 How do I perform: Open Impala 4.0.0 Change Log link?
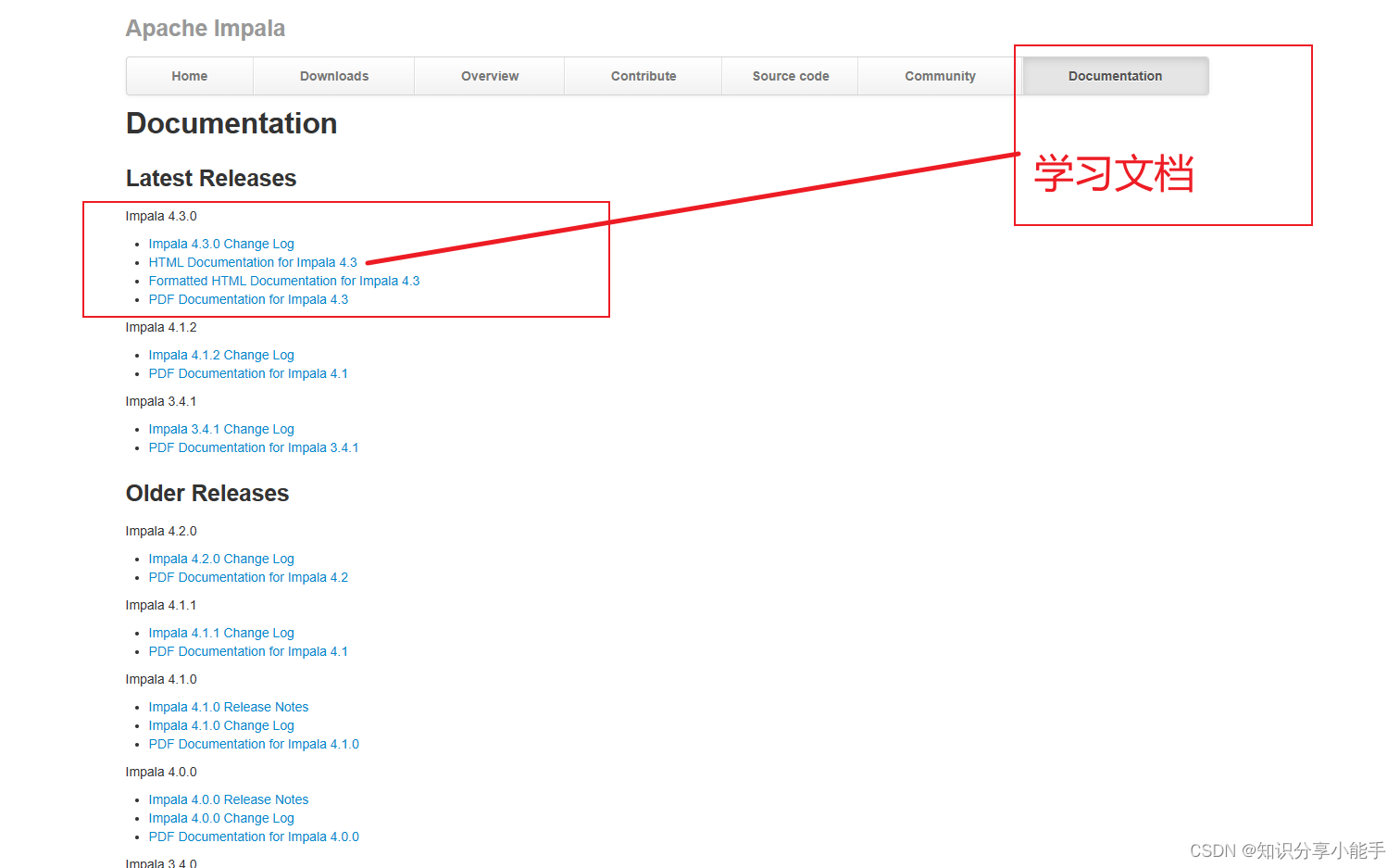(221, 818)
